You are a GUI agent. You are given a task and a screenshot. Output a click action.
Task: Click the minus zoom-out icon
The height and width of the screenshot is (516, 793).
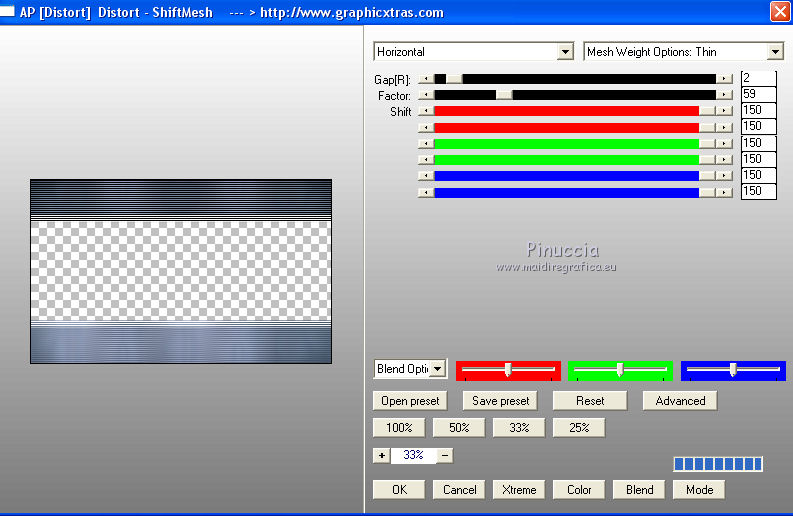(445, 455)
